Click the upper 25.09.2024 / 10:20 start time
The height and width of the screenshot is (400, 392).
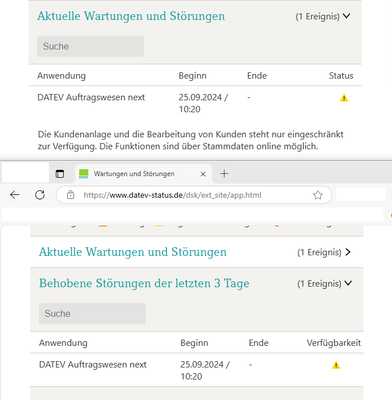[203, 103]
